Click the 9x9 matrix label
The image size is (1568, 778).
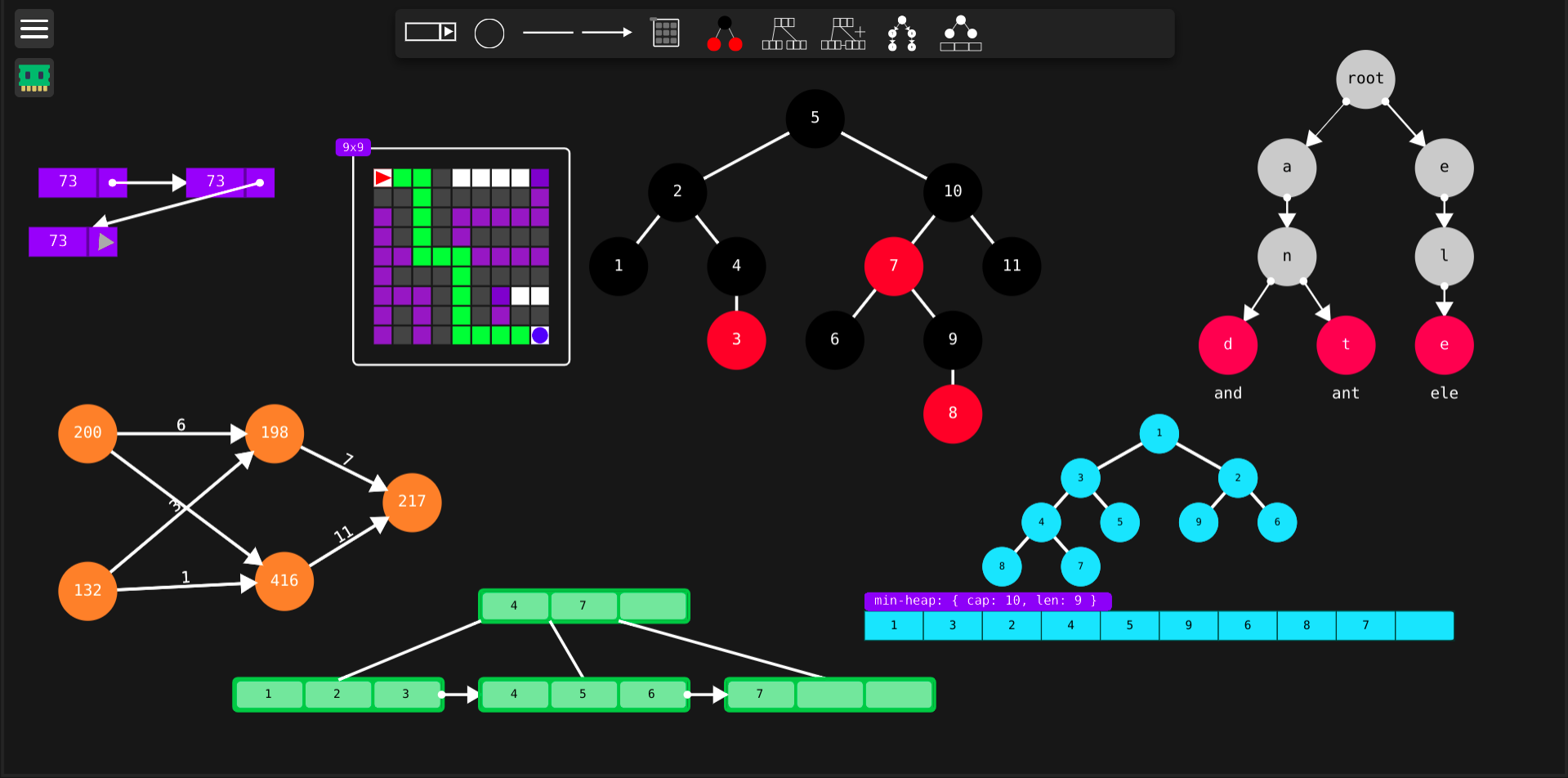(353, 147)
